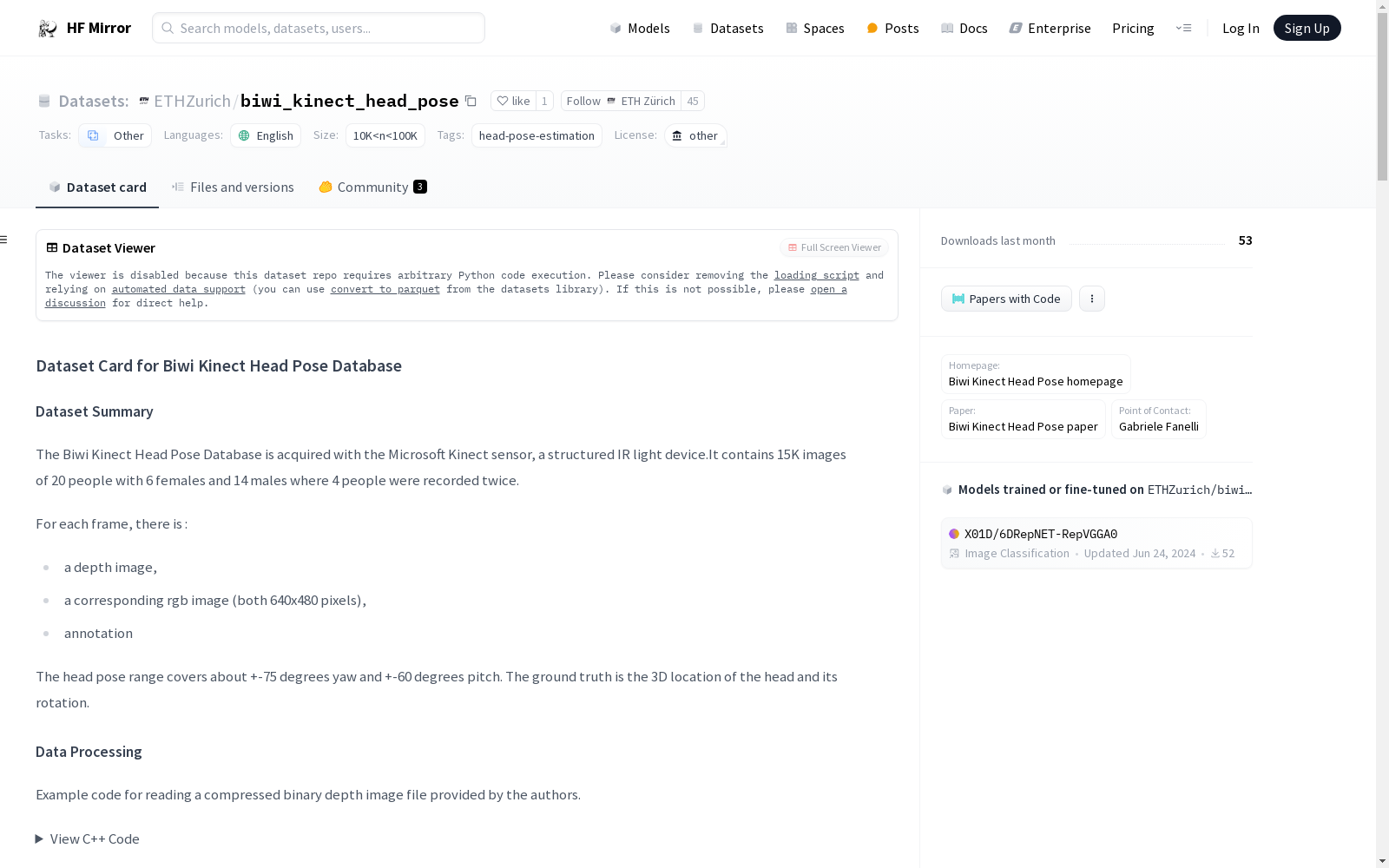This screenshot has width=1389, height=868.
Task: Open the loading script link
Action: pyautogui.click(x=817, y=275)
